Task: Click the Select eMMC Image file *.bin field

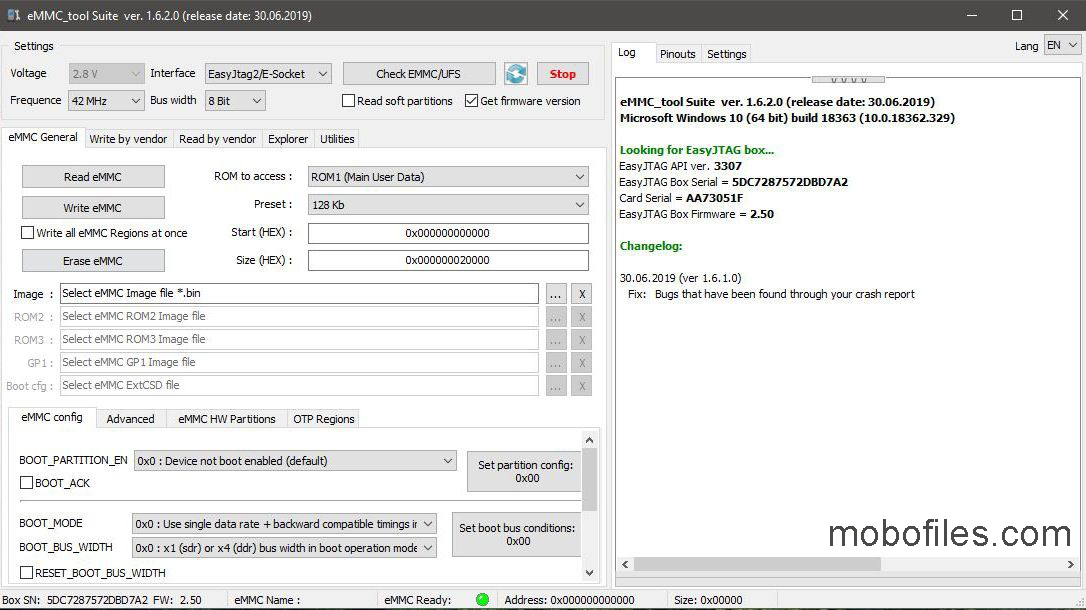Action: 299,294
